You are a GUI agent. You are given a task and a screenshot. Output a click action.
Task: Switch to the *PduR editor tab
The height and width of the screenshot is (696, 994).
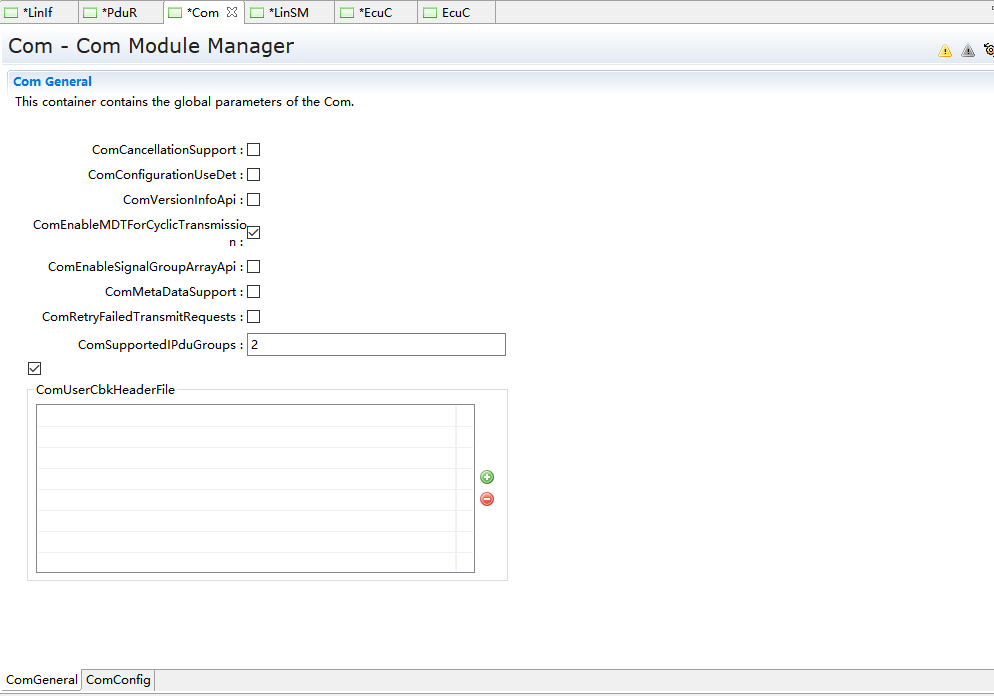point(119,13)
